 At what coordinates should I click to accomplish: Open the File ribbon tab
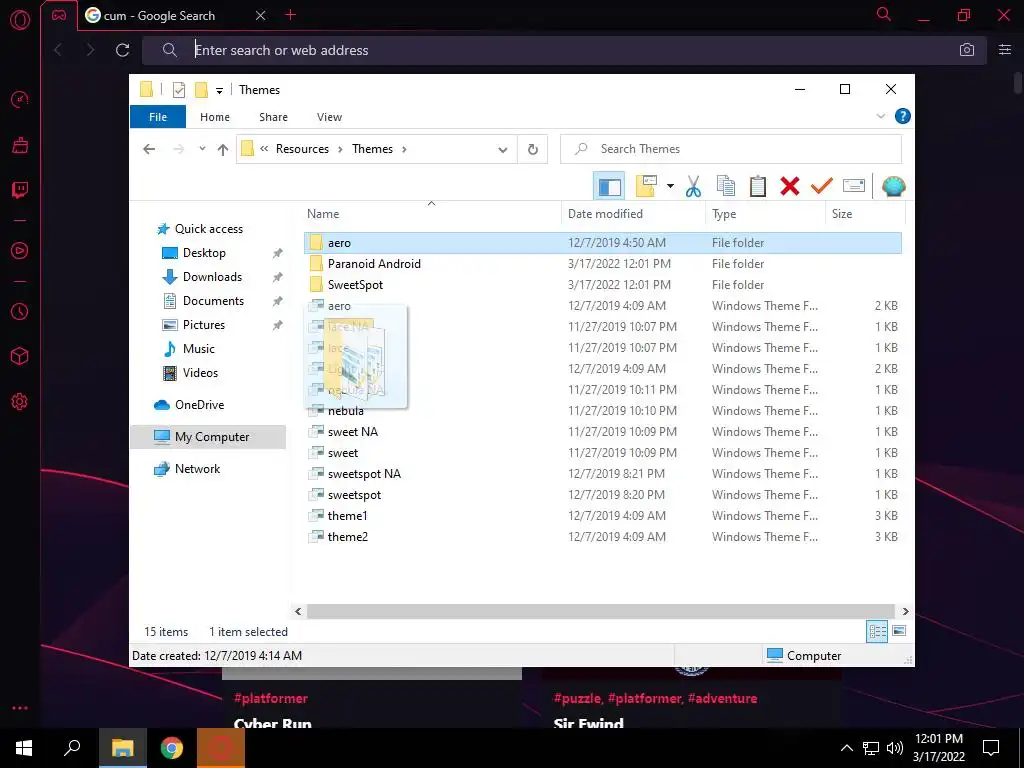coord(158,117)
